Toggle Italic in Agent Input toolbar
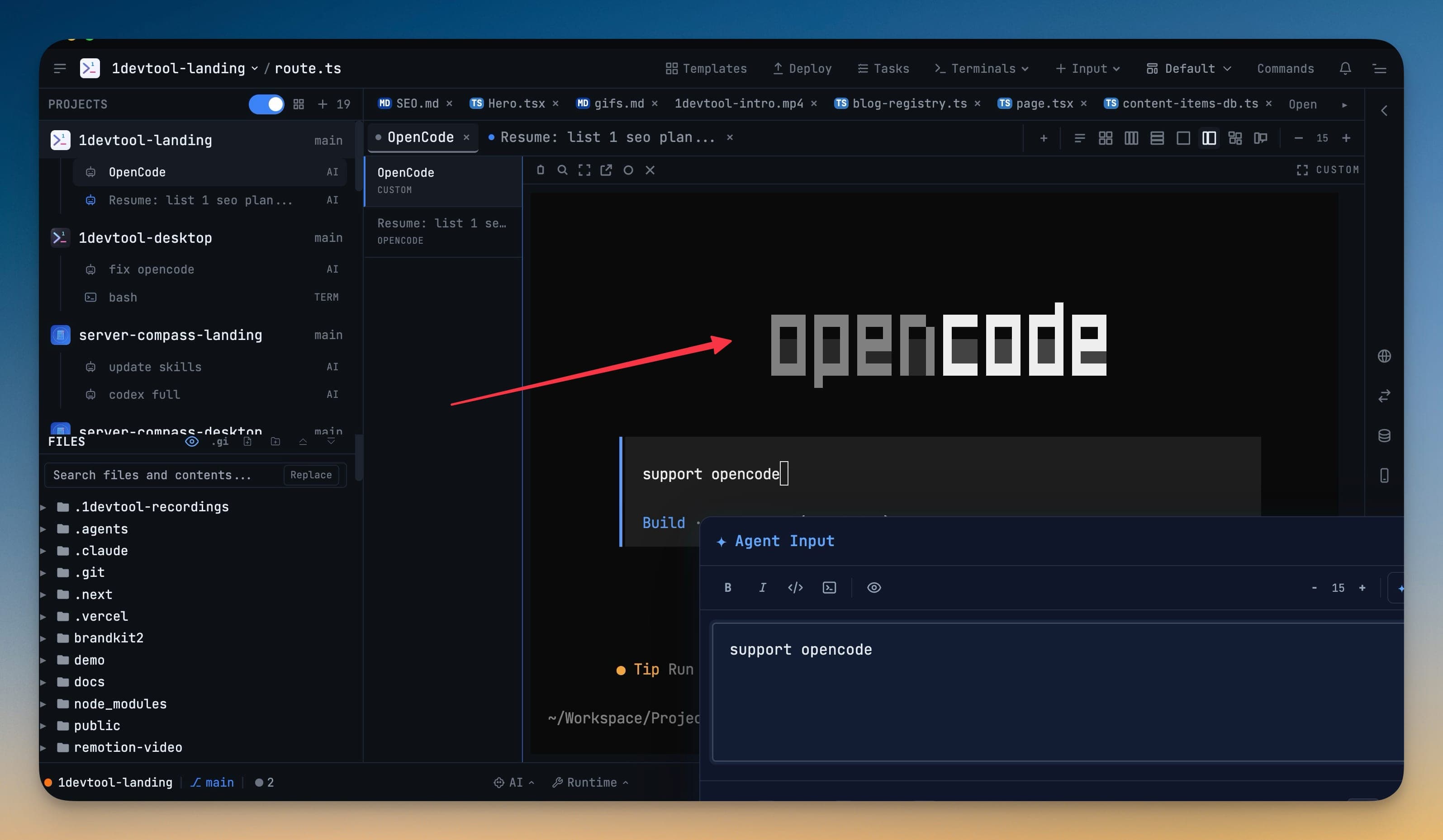The height and width of the screenshot is (840, 1443). pyautogui.click(x=762, y=588)
